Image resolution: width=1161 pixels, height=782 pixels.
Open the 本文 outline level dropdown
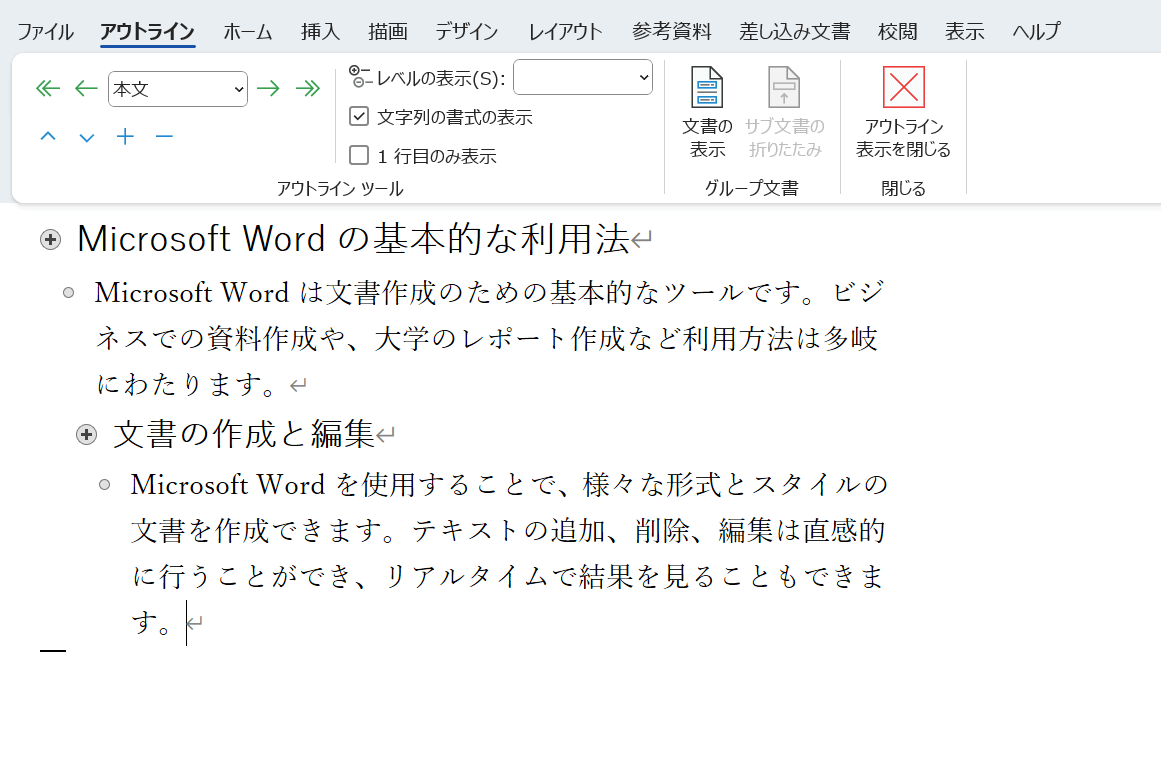pyautogui.click(x=178, y=89)
